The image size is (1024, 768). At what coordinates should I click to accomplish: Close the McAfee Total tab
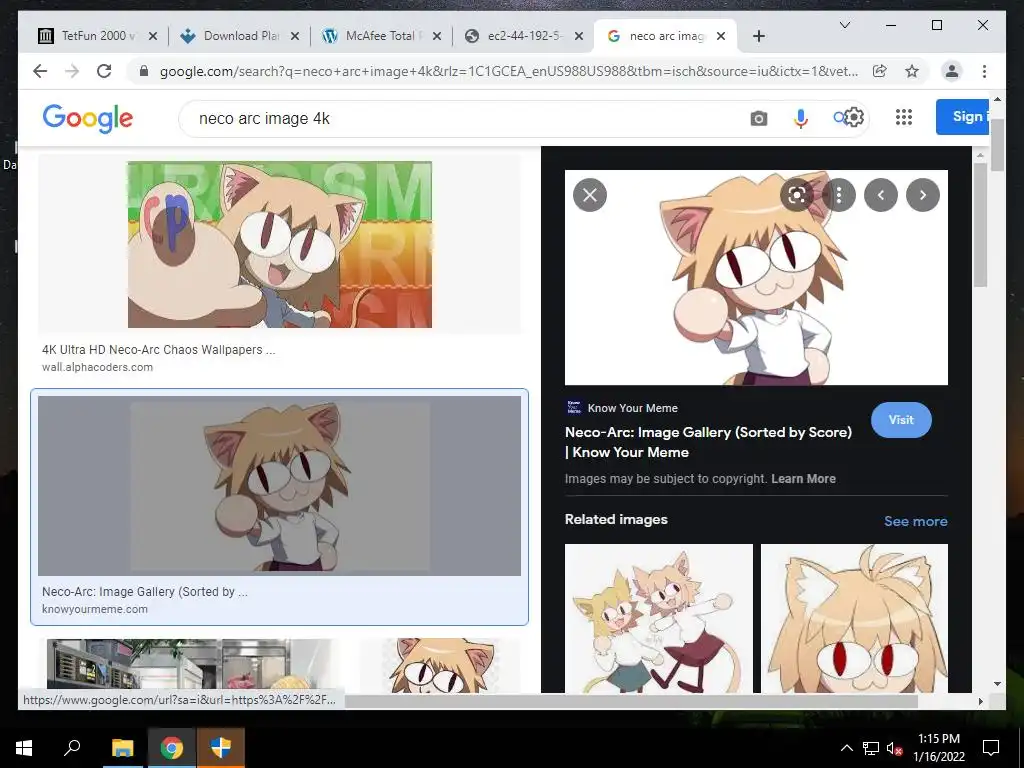(437, 36)
